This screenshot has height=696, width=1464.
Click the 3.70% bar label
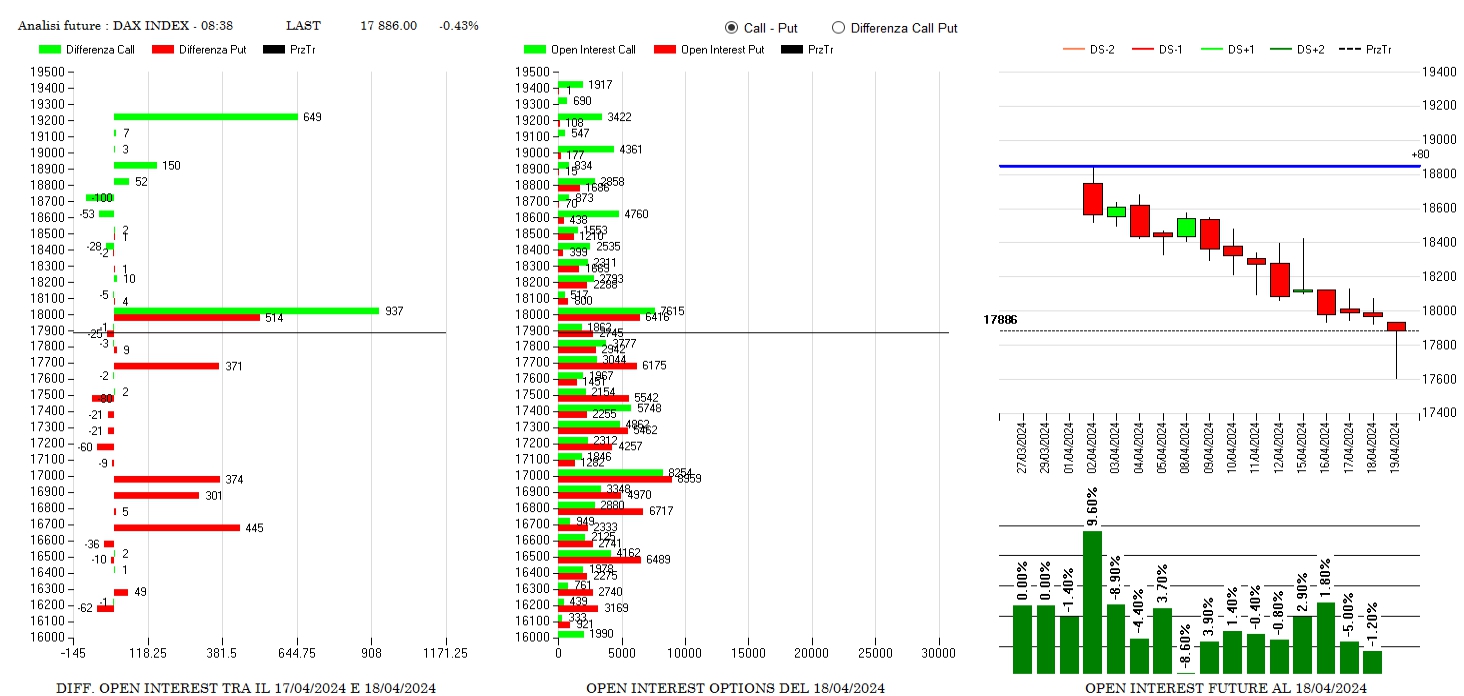1162,585
